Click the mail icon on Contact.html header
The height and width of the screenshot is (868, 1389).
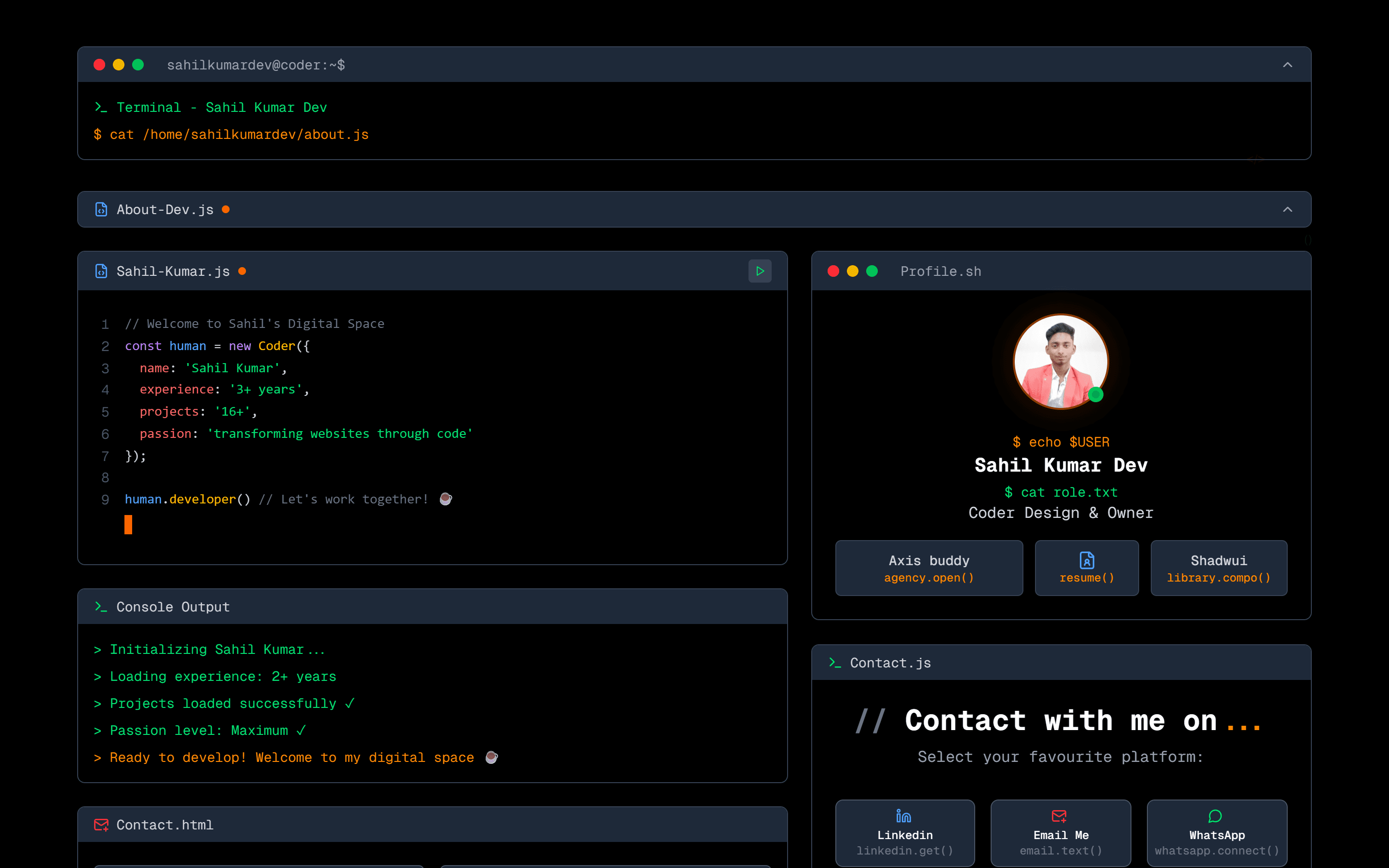[x=101, y=825]
